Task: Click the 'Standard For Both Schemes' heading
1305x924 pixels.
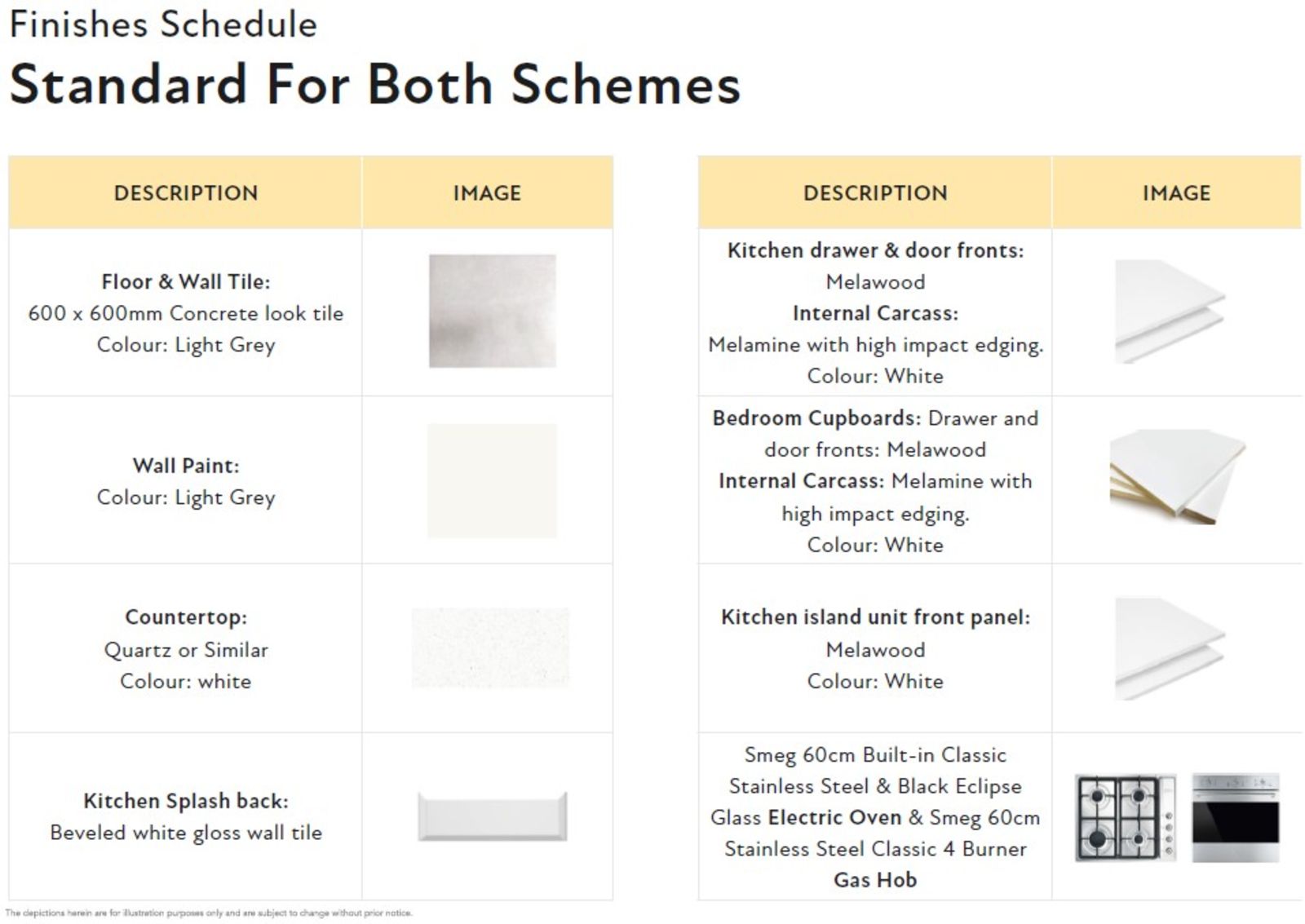Action: click(375, 84)
